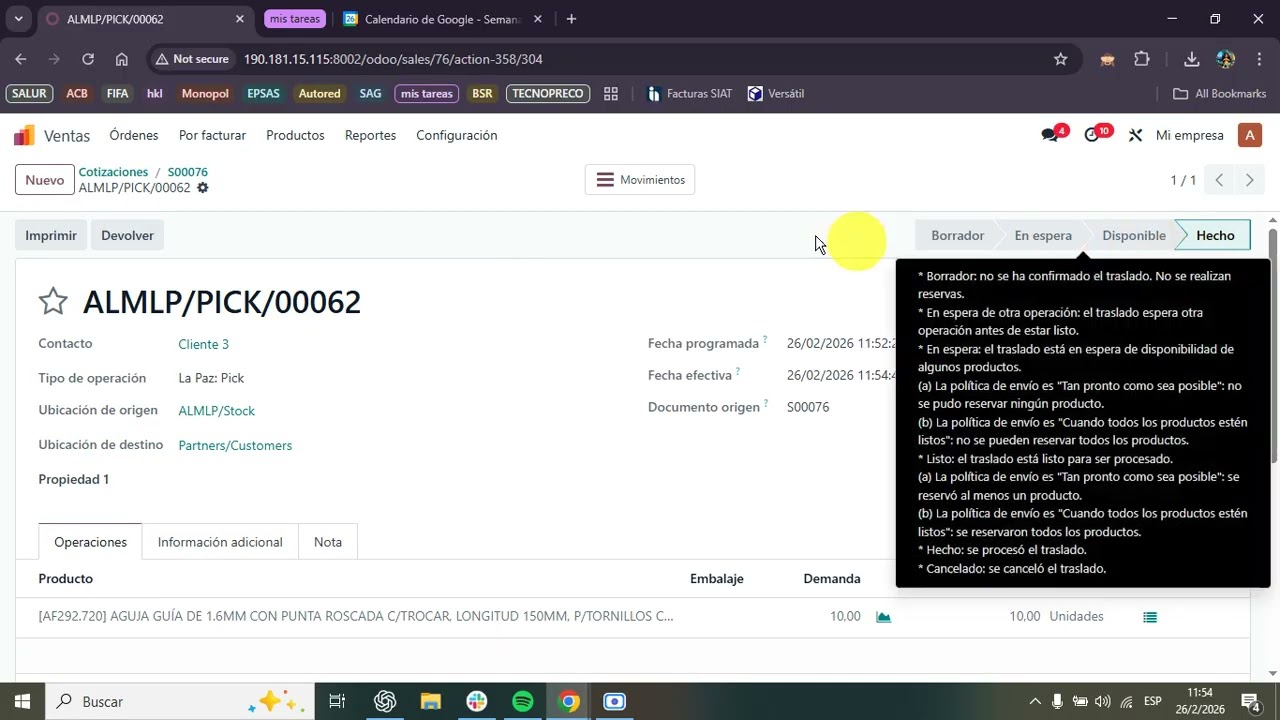
Task: Show hidden system tray icons
Action: tap(1035, 701)
